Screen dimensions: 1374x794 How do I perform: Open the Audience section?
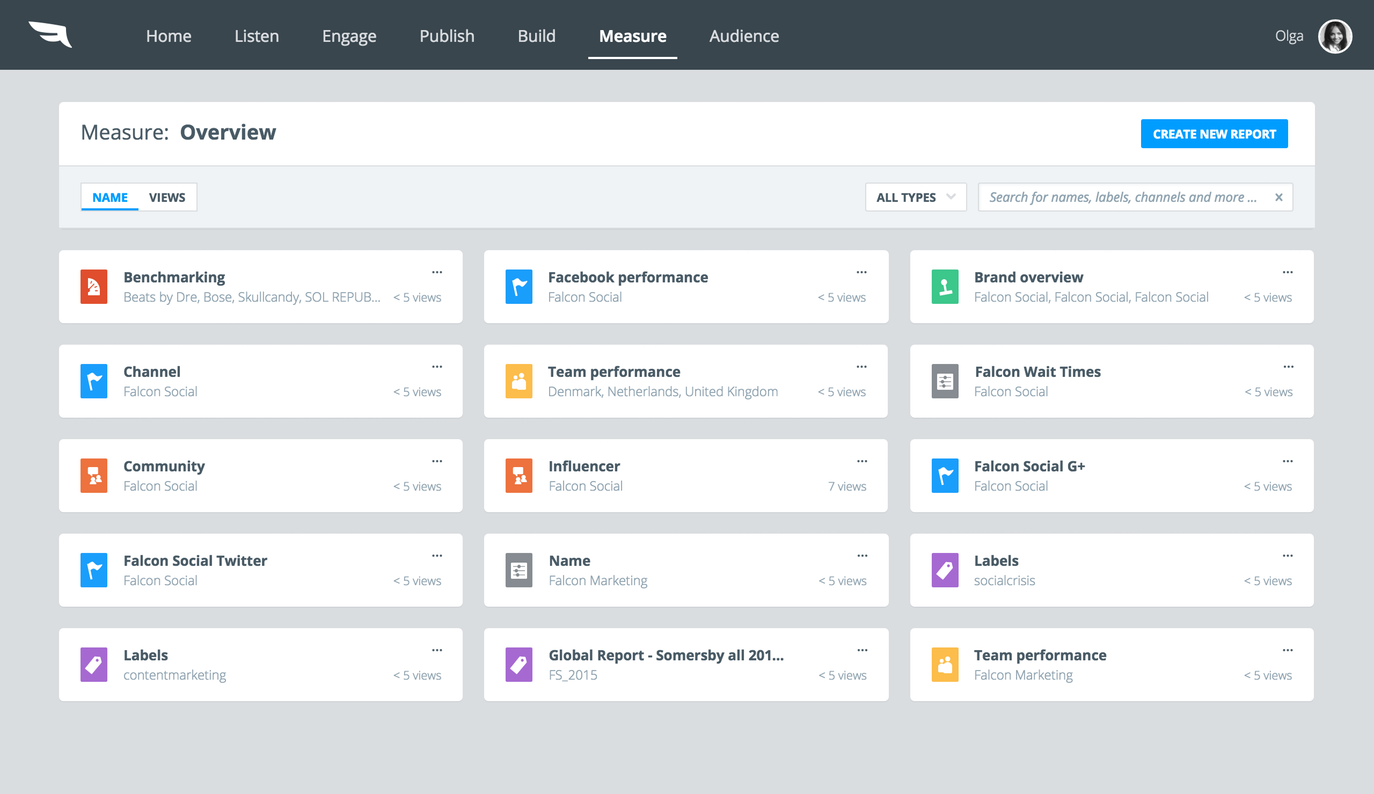pos(744,36)
